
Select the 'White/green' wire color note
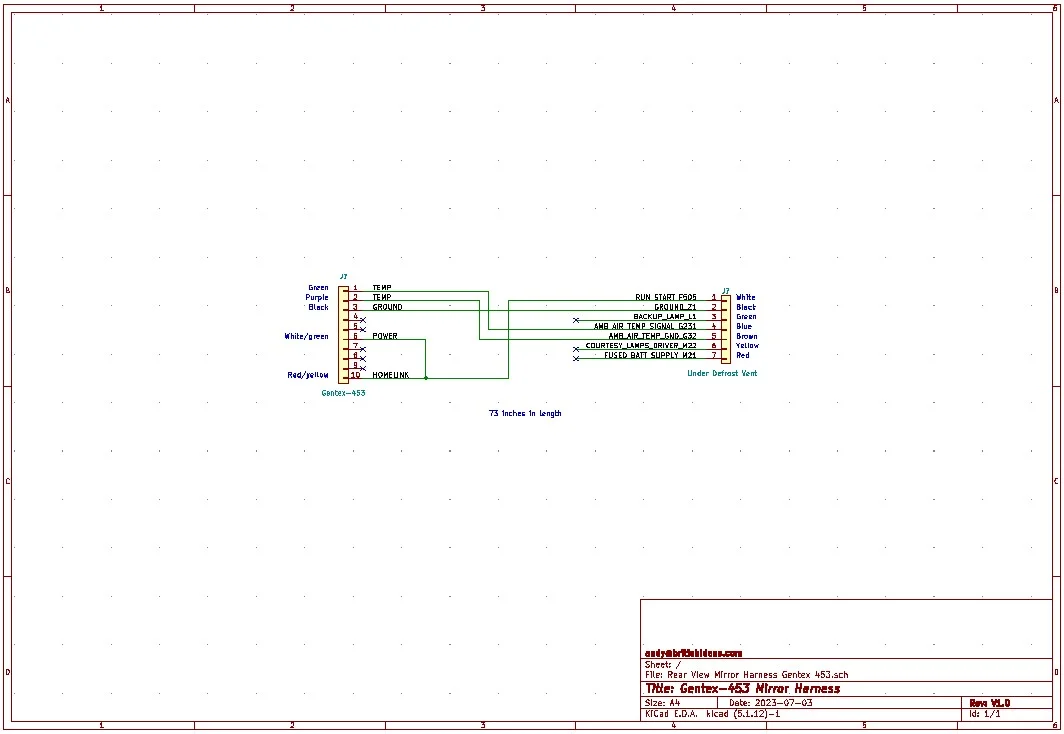coord(306,336)
